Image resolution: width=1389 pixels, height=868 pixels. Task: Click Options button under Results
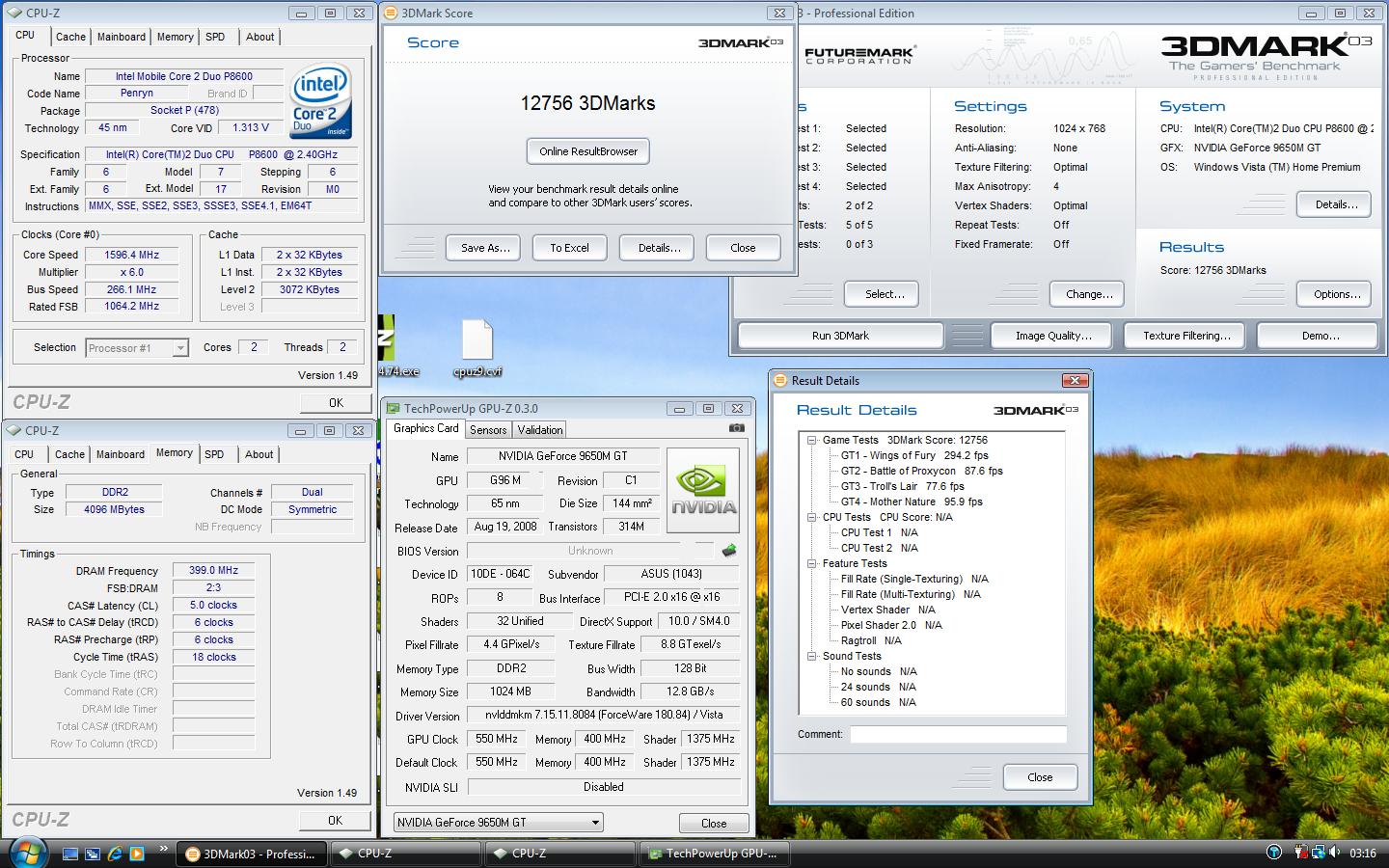[x=1336, y=294]
